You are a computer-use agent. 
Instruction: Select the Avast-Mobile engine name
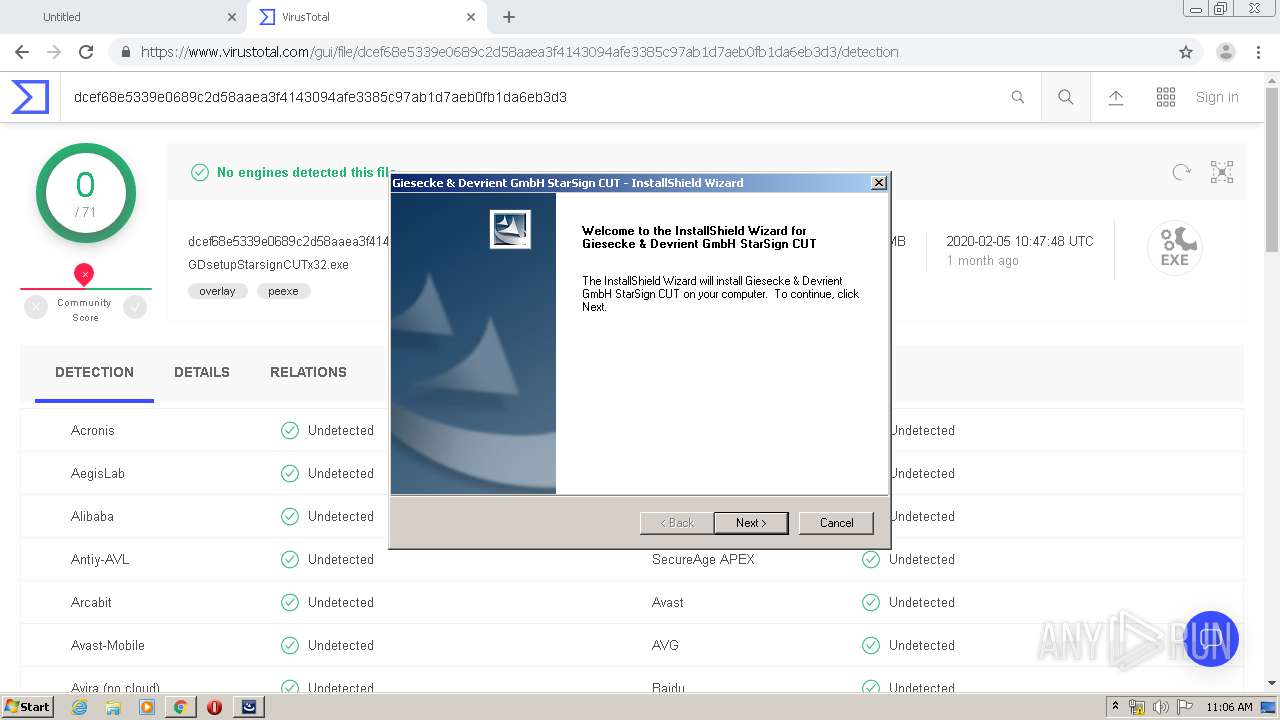click(x=108, y=645)
